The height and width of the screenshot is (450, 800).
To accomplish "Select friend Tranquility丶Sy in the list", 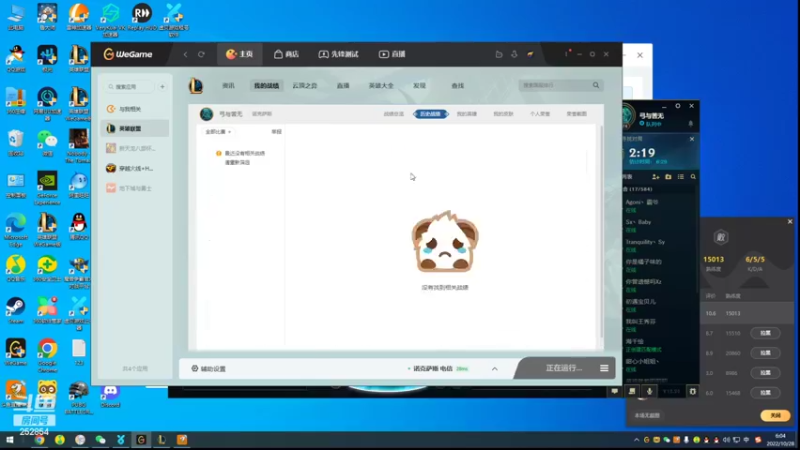I will (x=658, y=245).
